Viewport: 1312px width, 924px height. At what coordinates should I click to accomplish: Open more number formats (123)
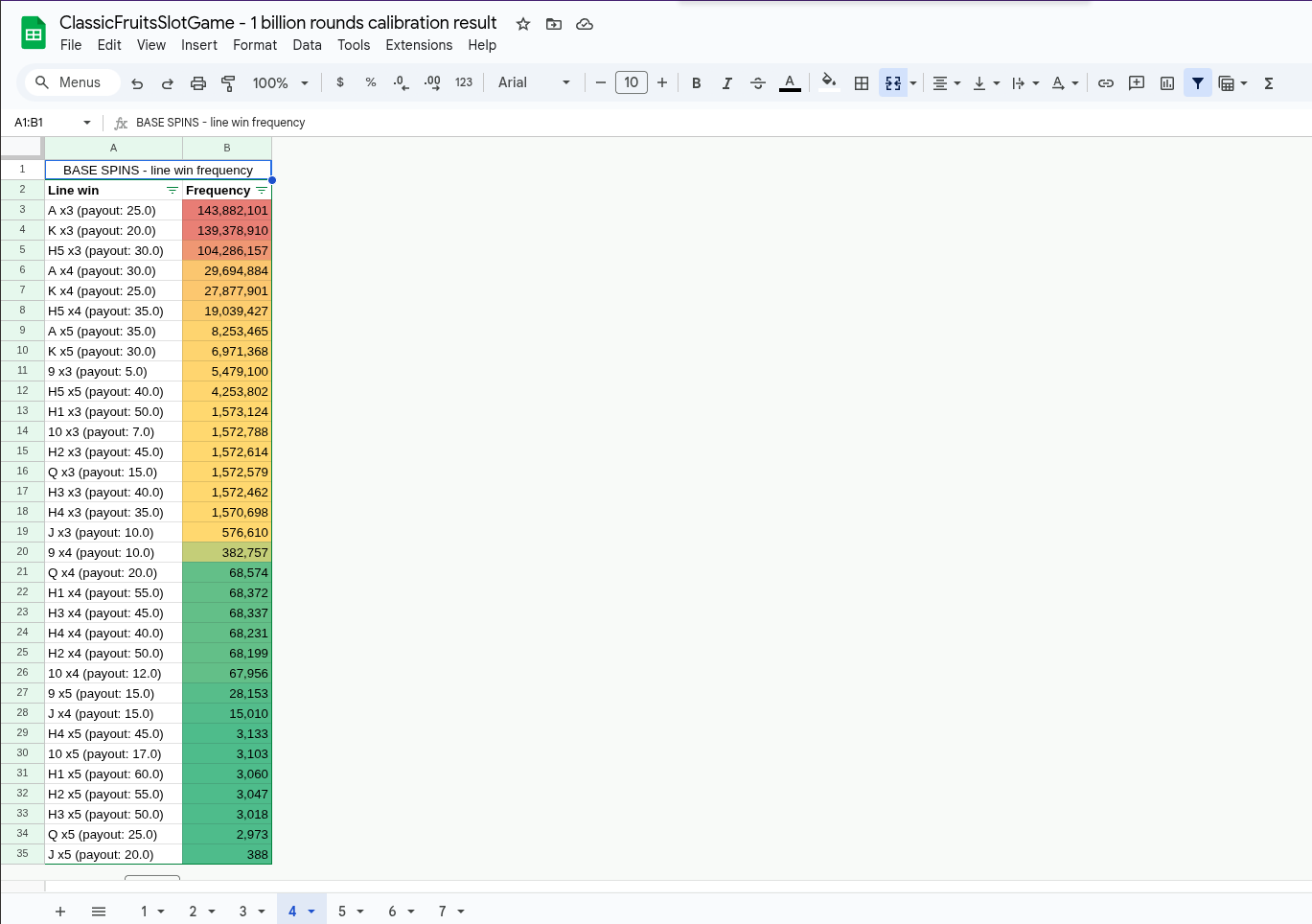click(464, 82)
